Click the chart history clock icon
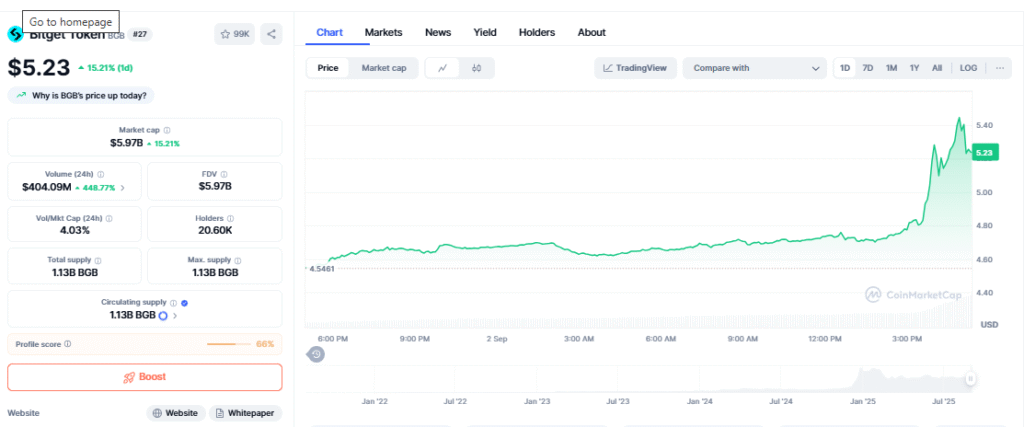This screenshot has width=1024, height=427. (316, 354)
